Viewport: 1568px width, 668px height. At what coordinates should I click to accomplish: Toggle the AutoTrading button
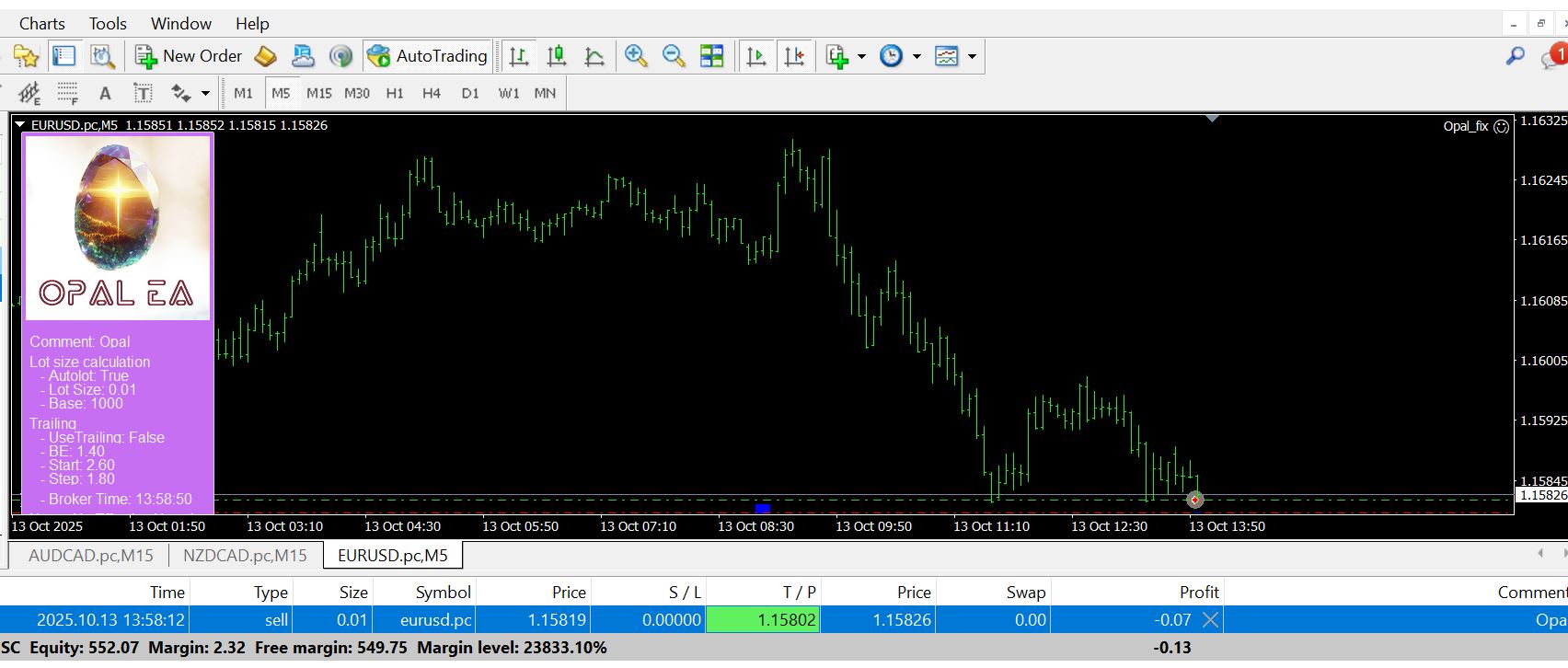pos(428,56)
